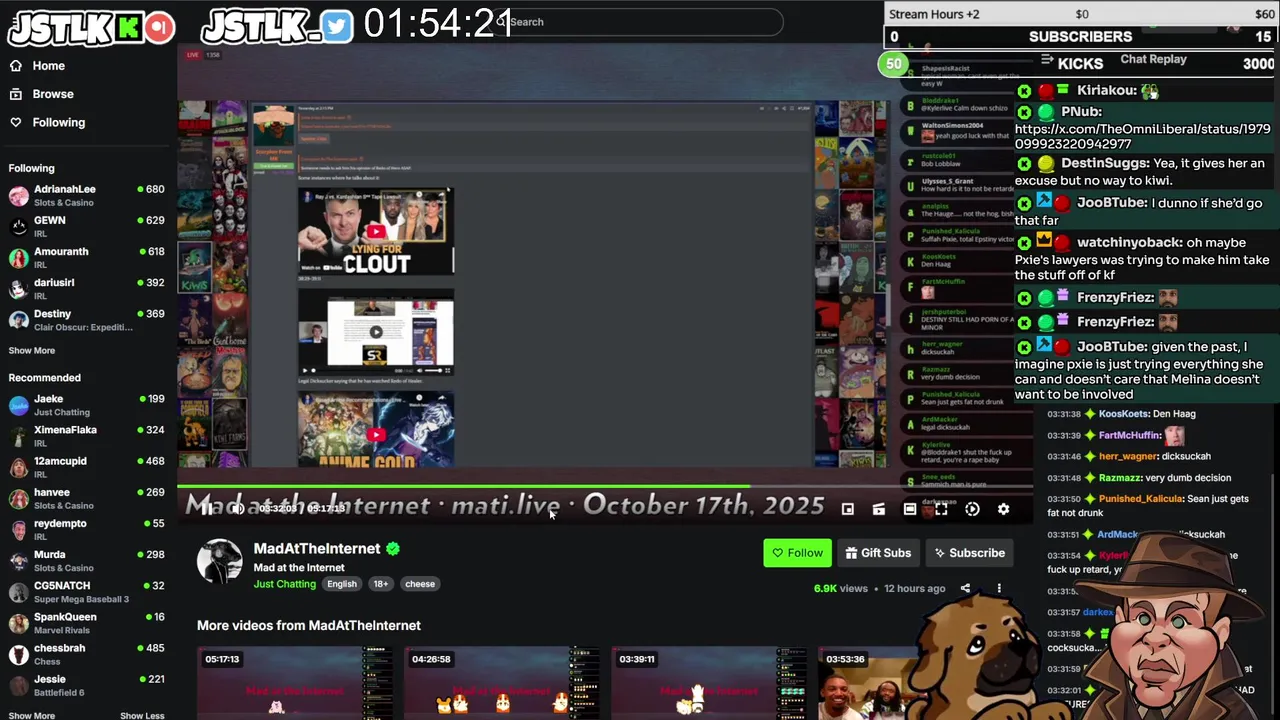Click Kiriakou's green X badge in chat
Image resolution: width=1280 pixels, height=720 pixels.
[x=1024, y=91]
